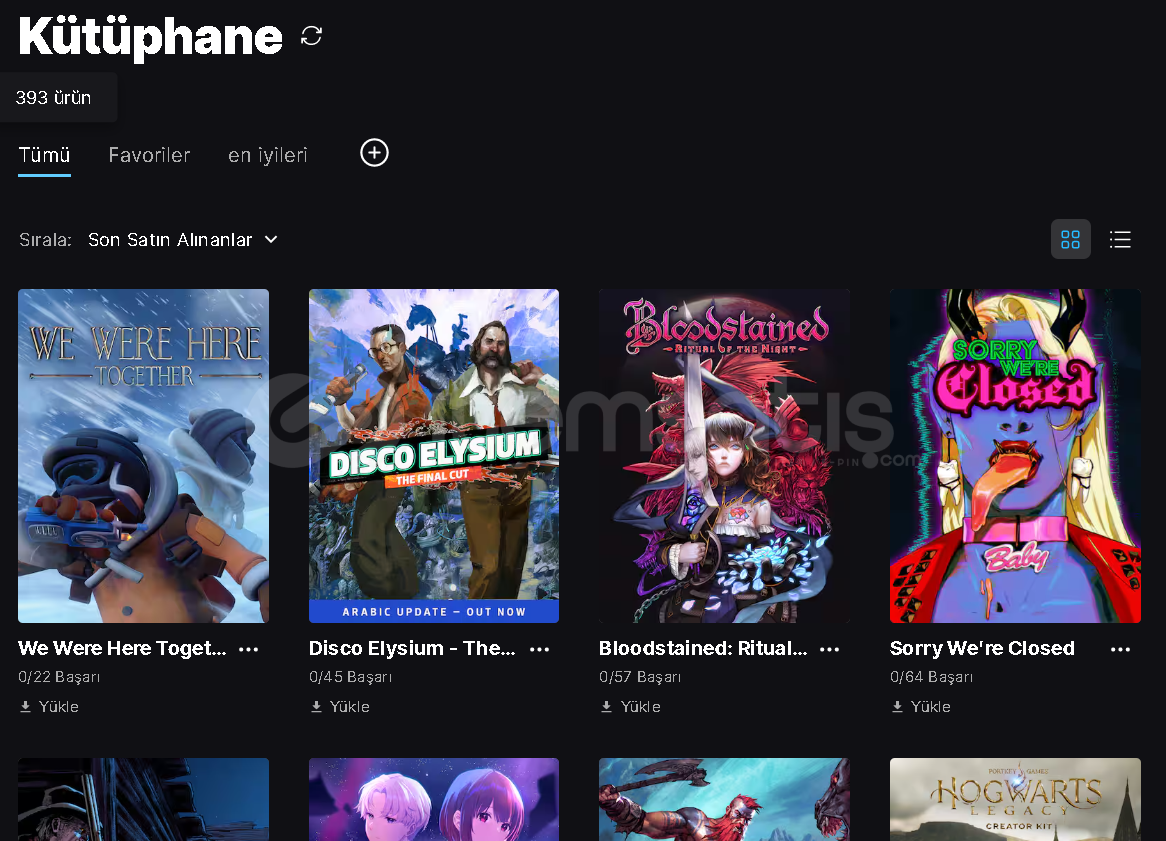Click the '0/22 Başarı' achievements text
Screen dimensions: 1166x841
pos(59,677)
